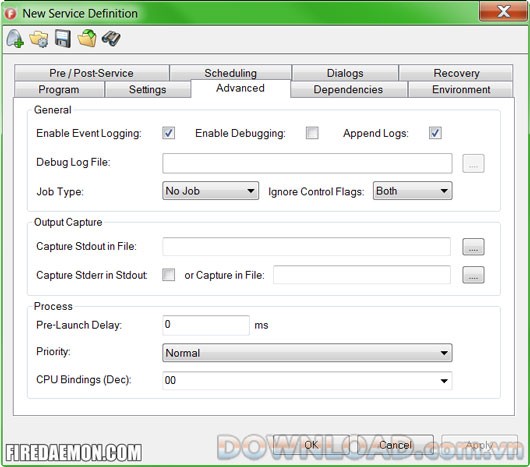
Task: Go to the Dialogs tab
Action: pyautogui.click(x=345, y=73)
